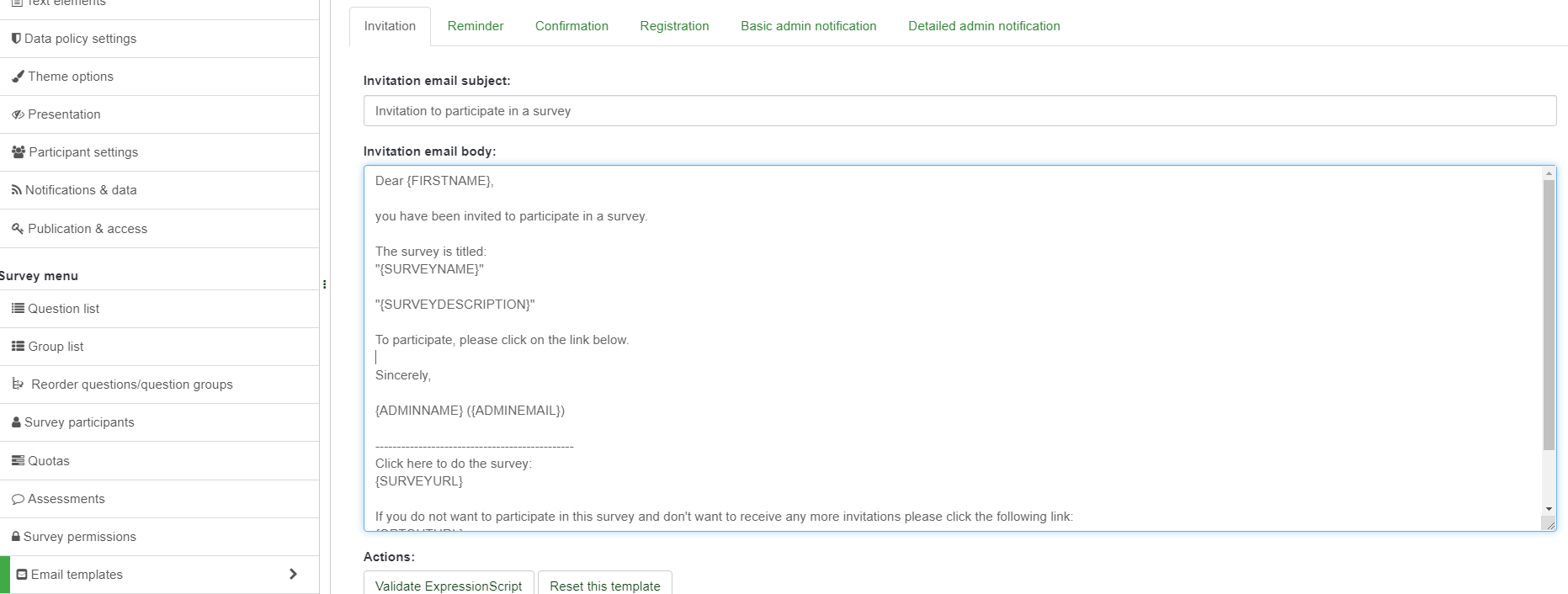Click the speech bubble icon beside Assessments
1568x594 pixels.
18,499
